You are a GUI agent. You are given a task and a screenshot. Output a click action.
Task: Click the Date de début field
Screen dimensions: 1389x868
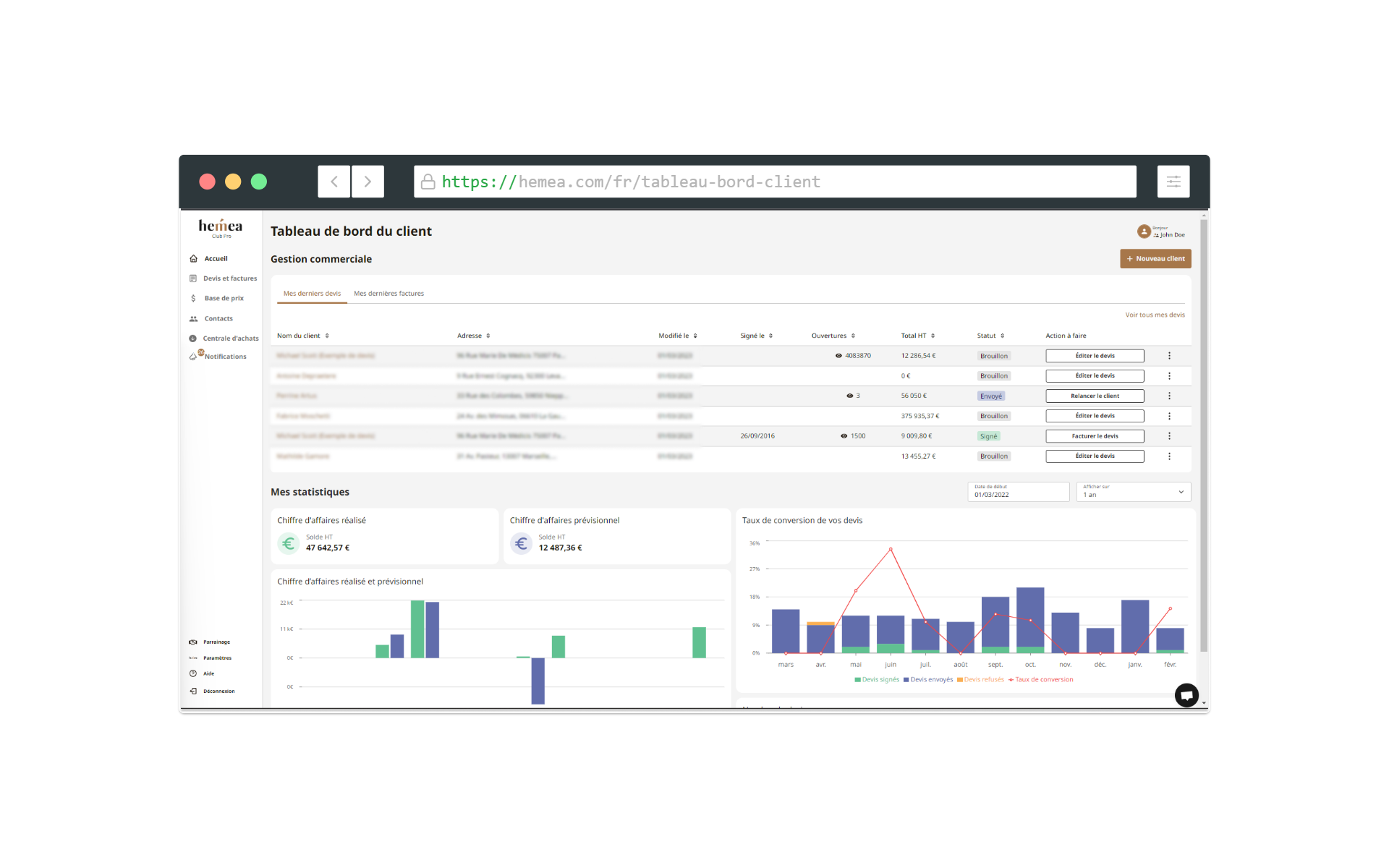pyautogui.click(x=1018, y=492)
